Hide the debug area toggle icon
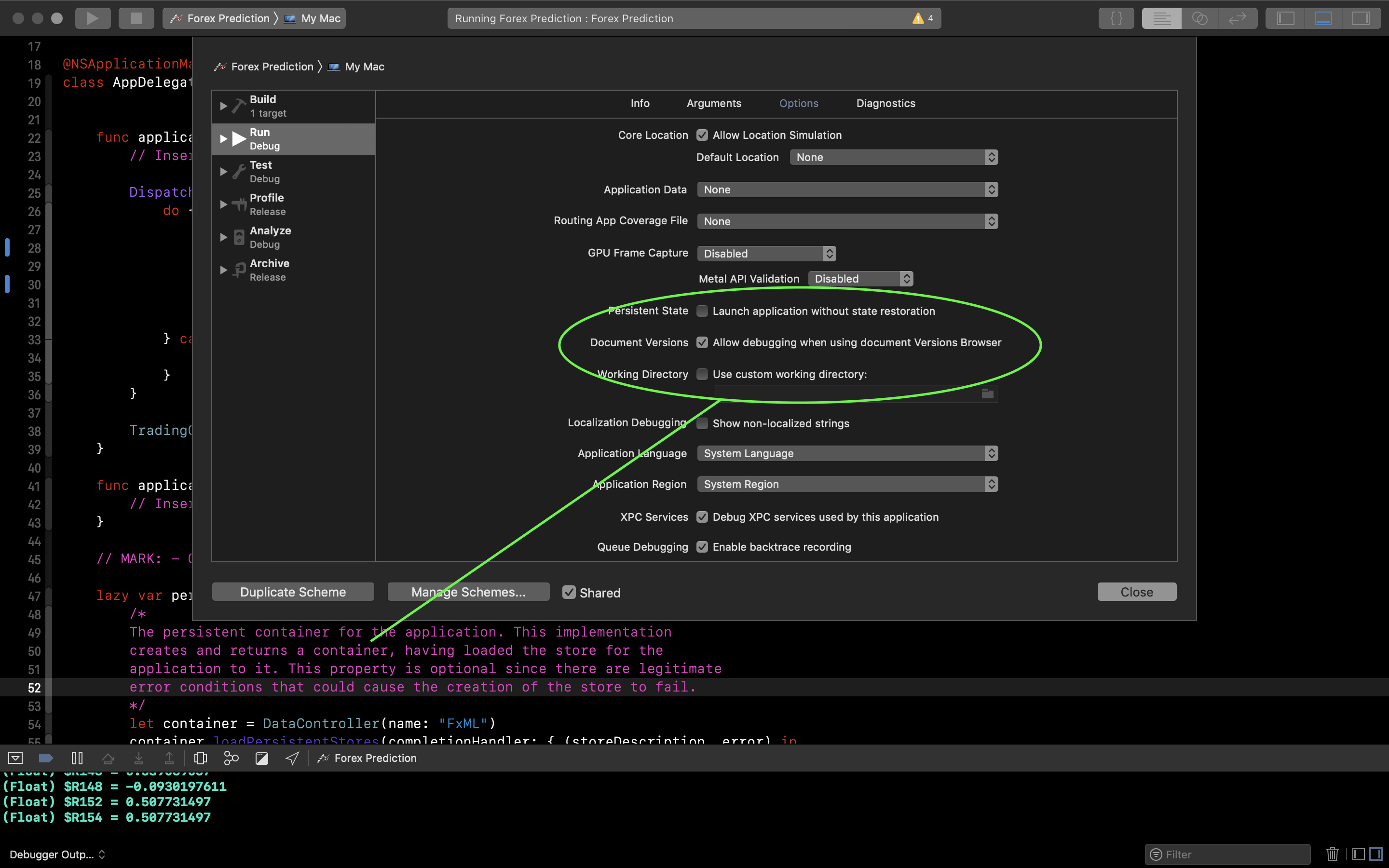Viewport: 1389px width, 868px height. tap(15, 759)
